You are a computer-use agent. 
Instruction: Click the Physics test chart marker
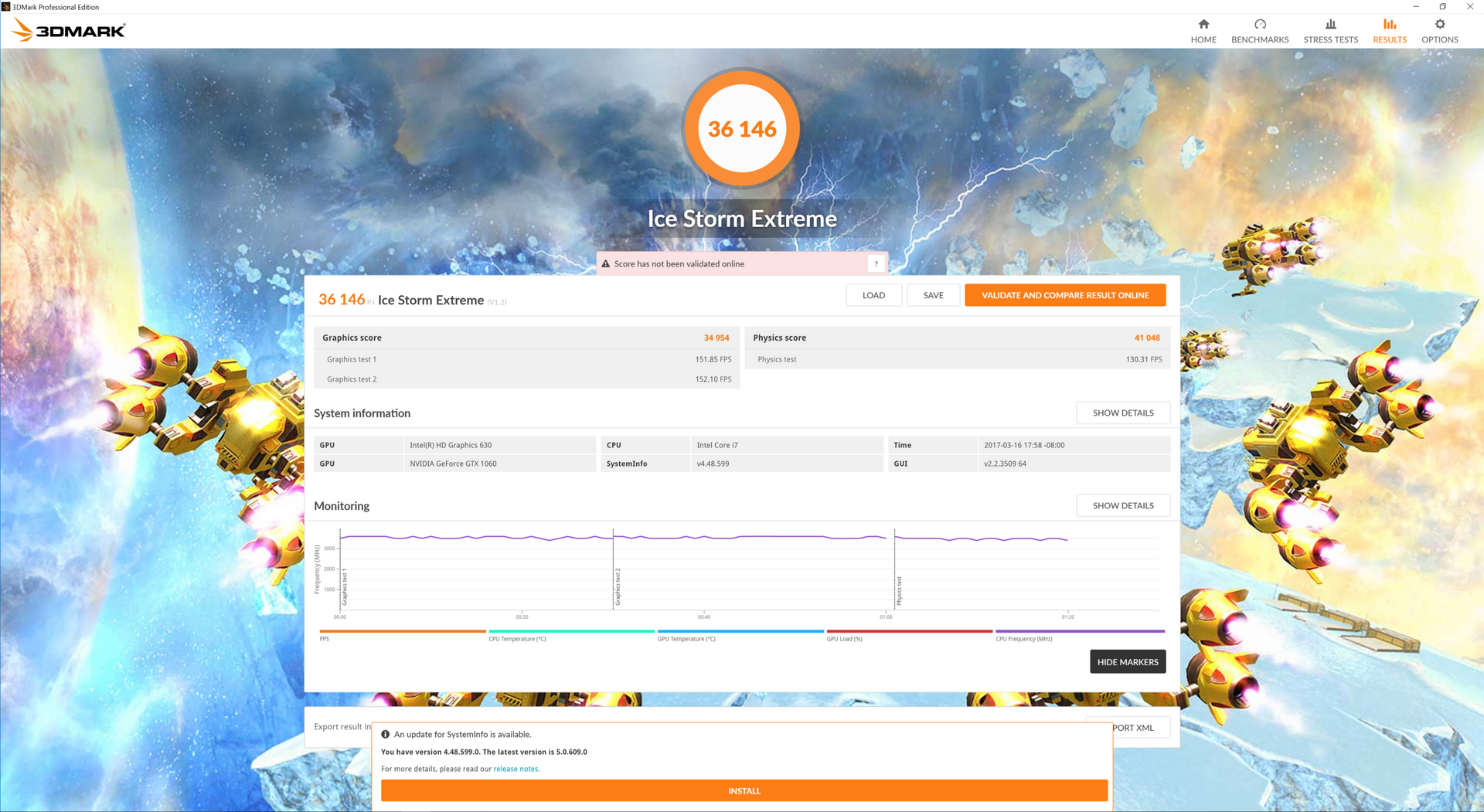899,591
